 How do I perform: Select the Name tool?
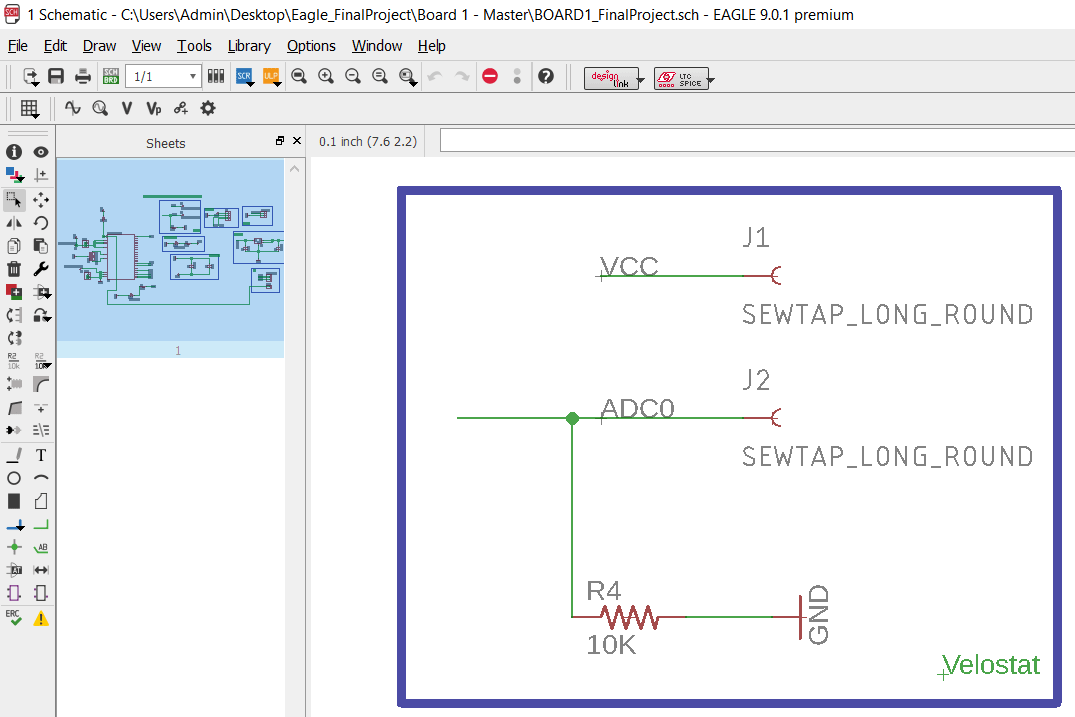(x=14, y=361)
